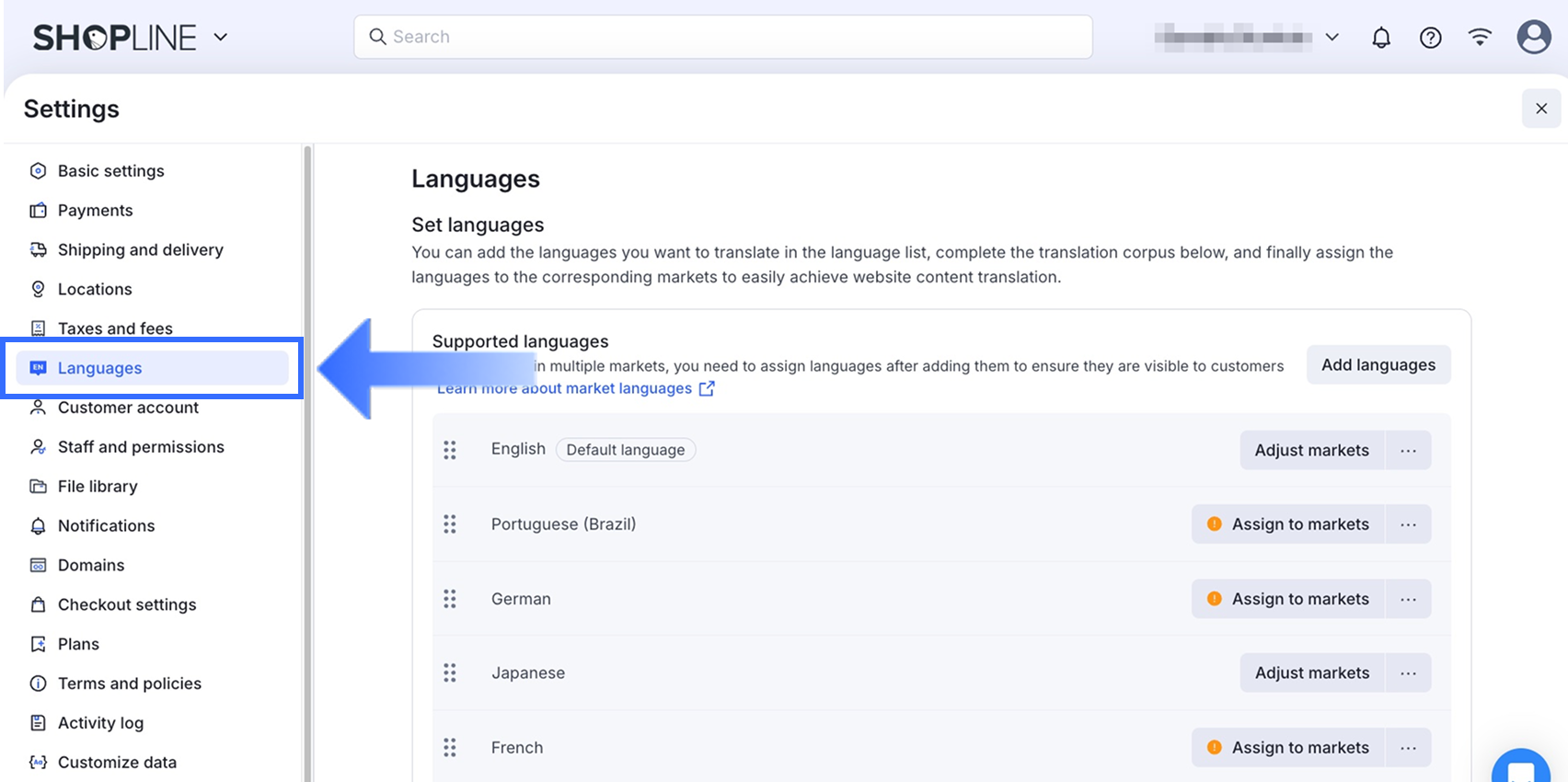Open Payments settings in sidebar
The width and height of the screenshot is (1568, 782).
tap(95, 211)
